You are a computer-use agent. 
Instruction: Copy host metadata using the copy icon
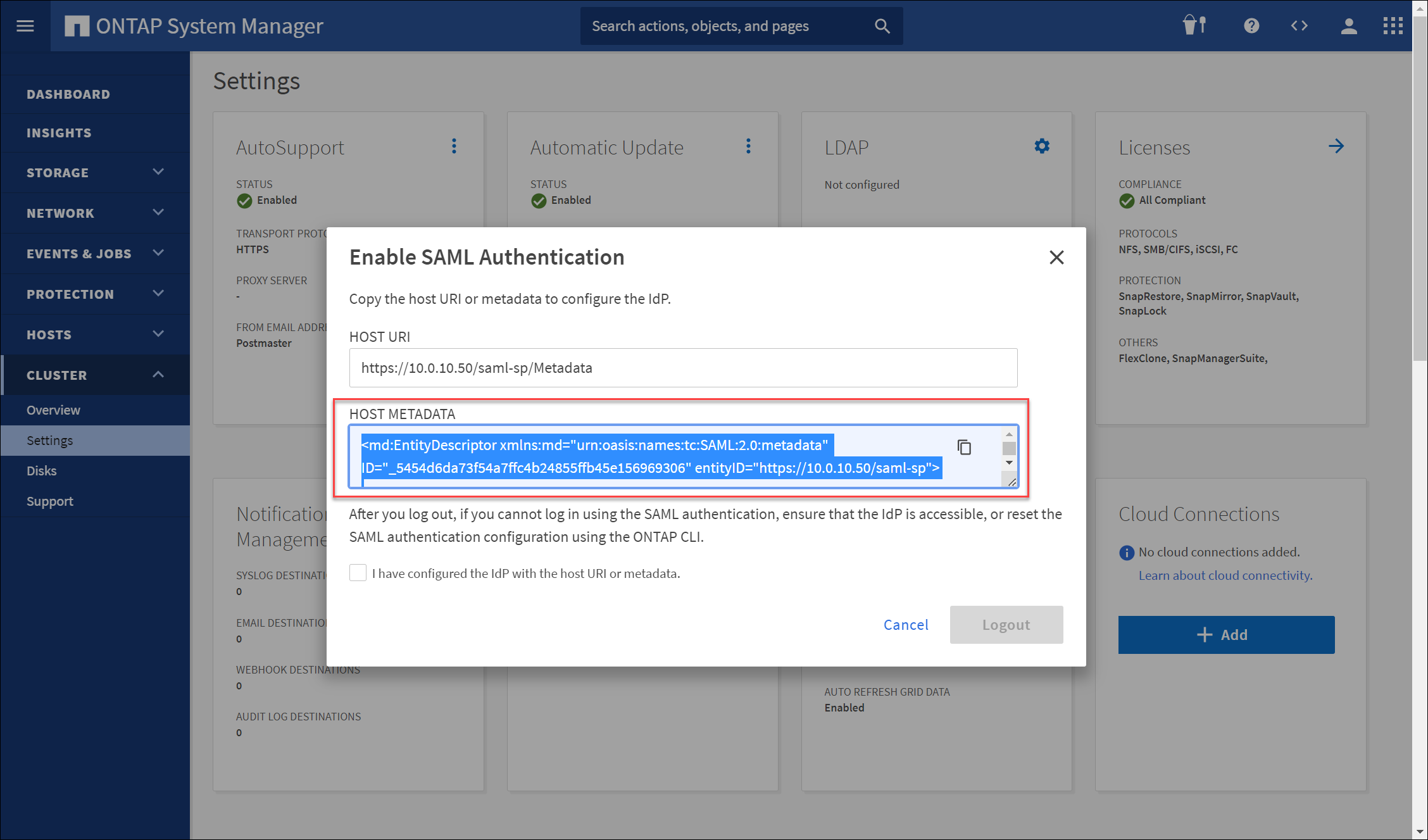click(964, 448)
